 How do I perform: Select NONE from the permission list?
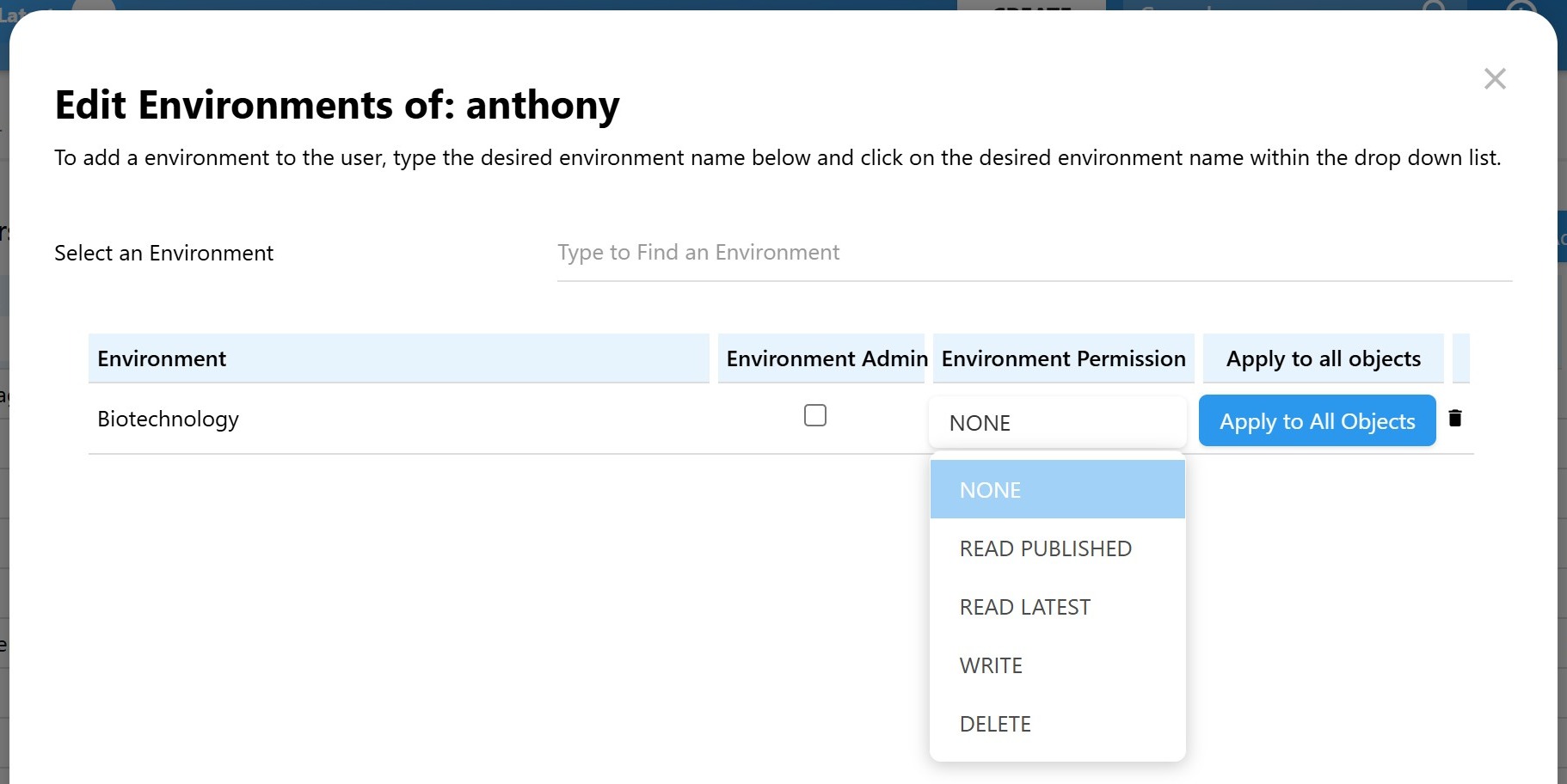click(1057, 490)
